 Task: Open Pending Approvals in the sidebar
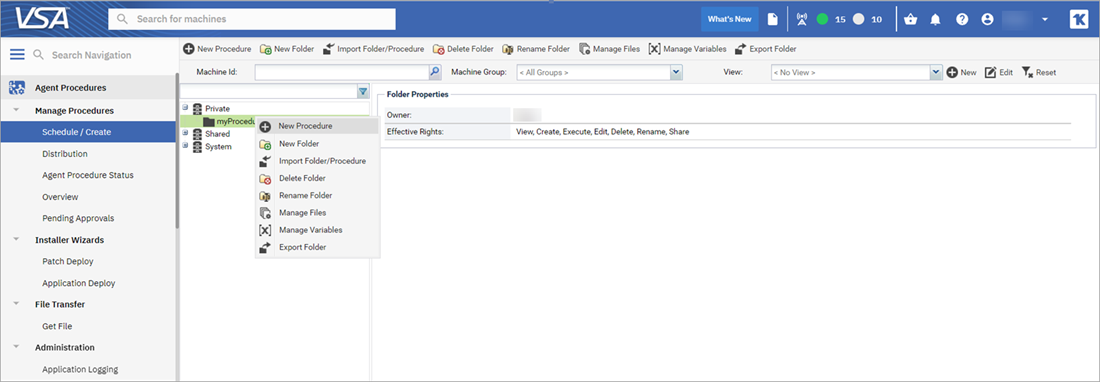[x=78, y=218]
